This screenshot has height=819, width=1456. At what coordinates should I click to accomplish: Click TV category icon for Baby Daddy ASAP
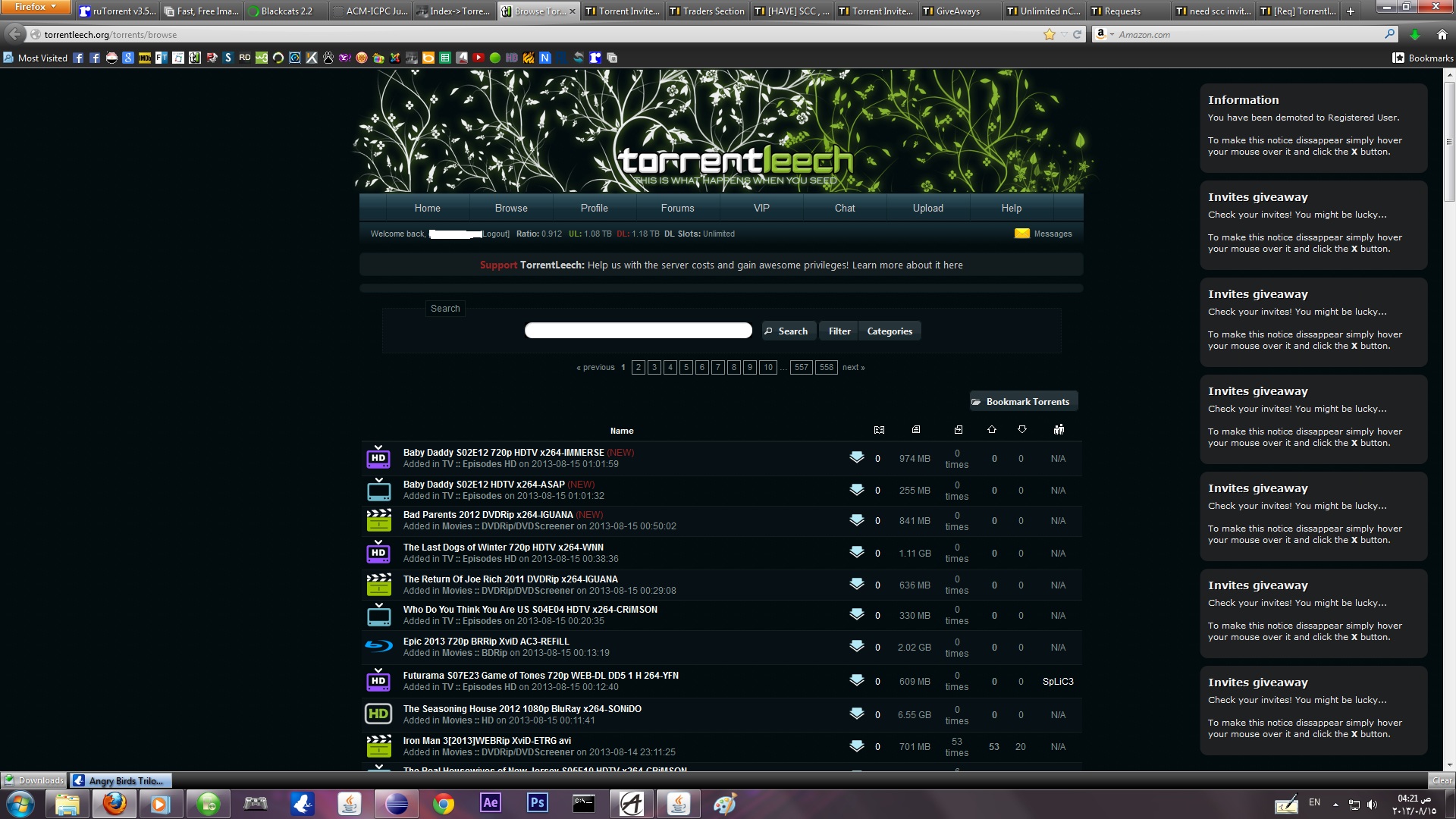pyautogui.click(x=378, y=490)
